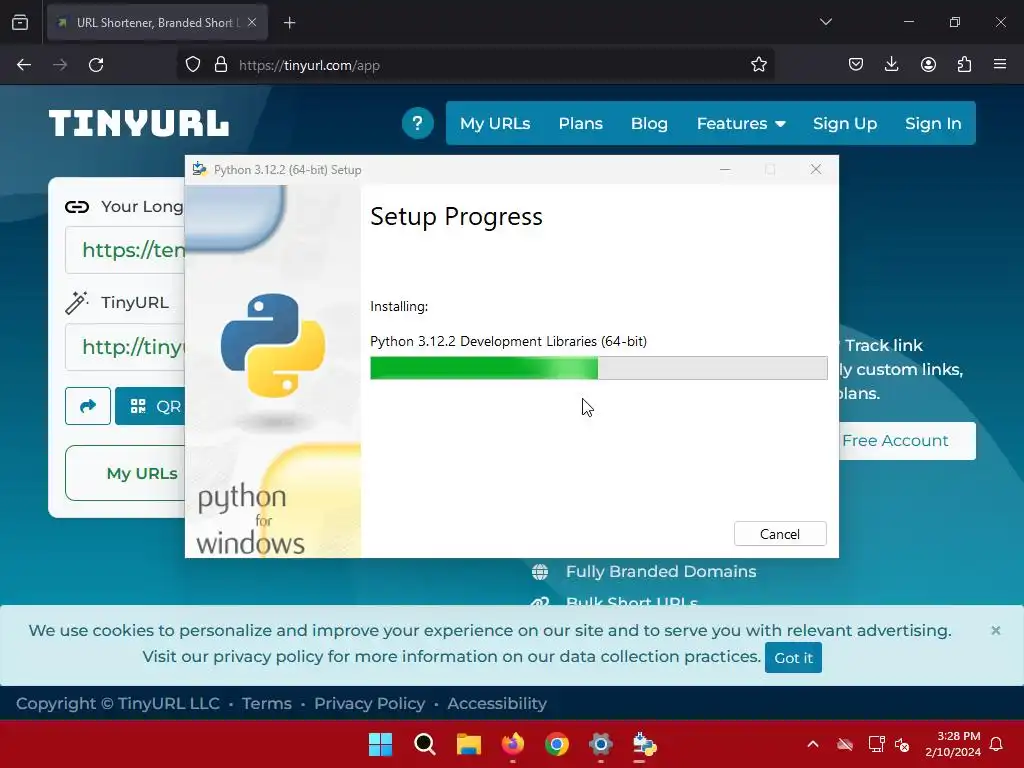Open Settings gear in taskbar
Screen dimensions: 1024x768
600,744
